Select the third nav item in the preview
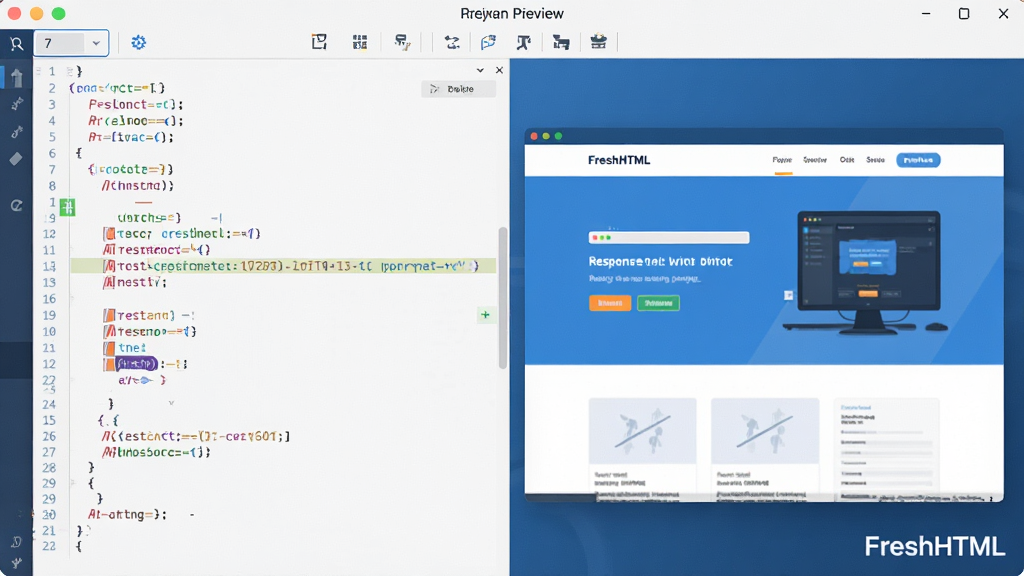This screenshot has width=1024, height=576. [x=847, y=160]
